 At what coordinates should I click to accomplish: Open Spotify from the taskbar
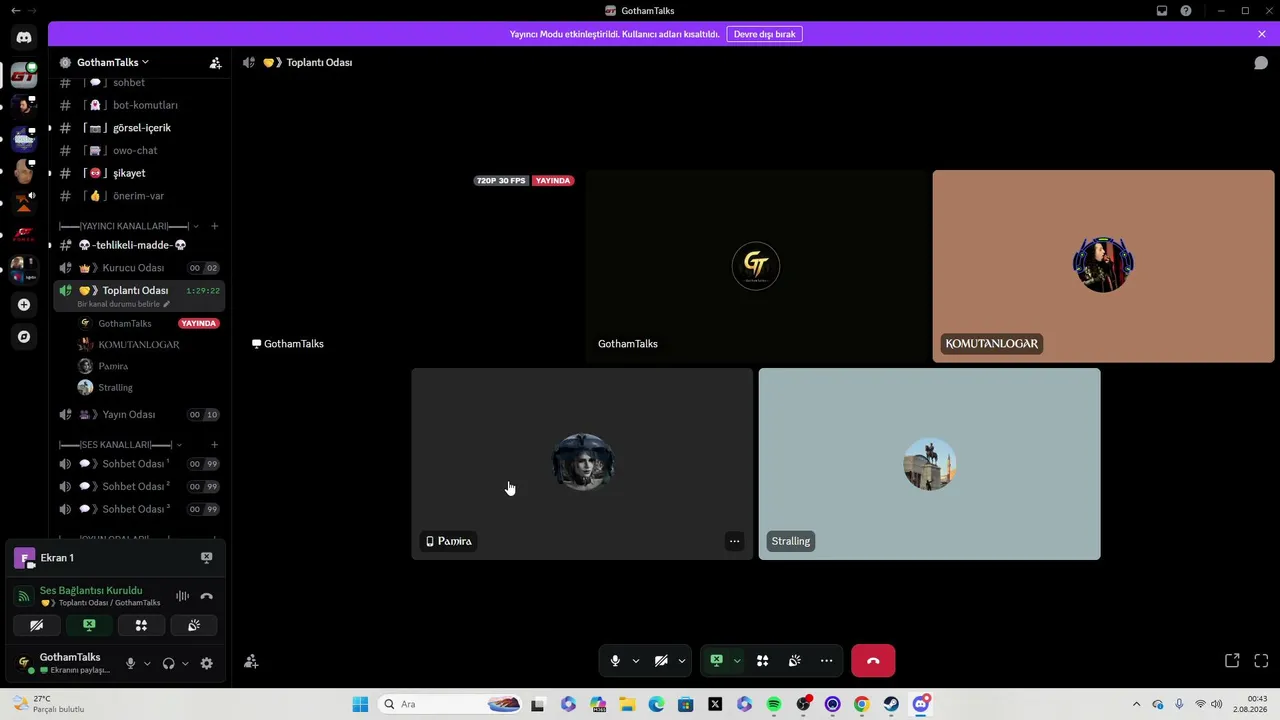[x=774, y=704]
